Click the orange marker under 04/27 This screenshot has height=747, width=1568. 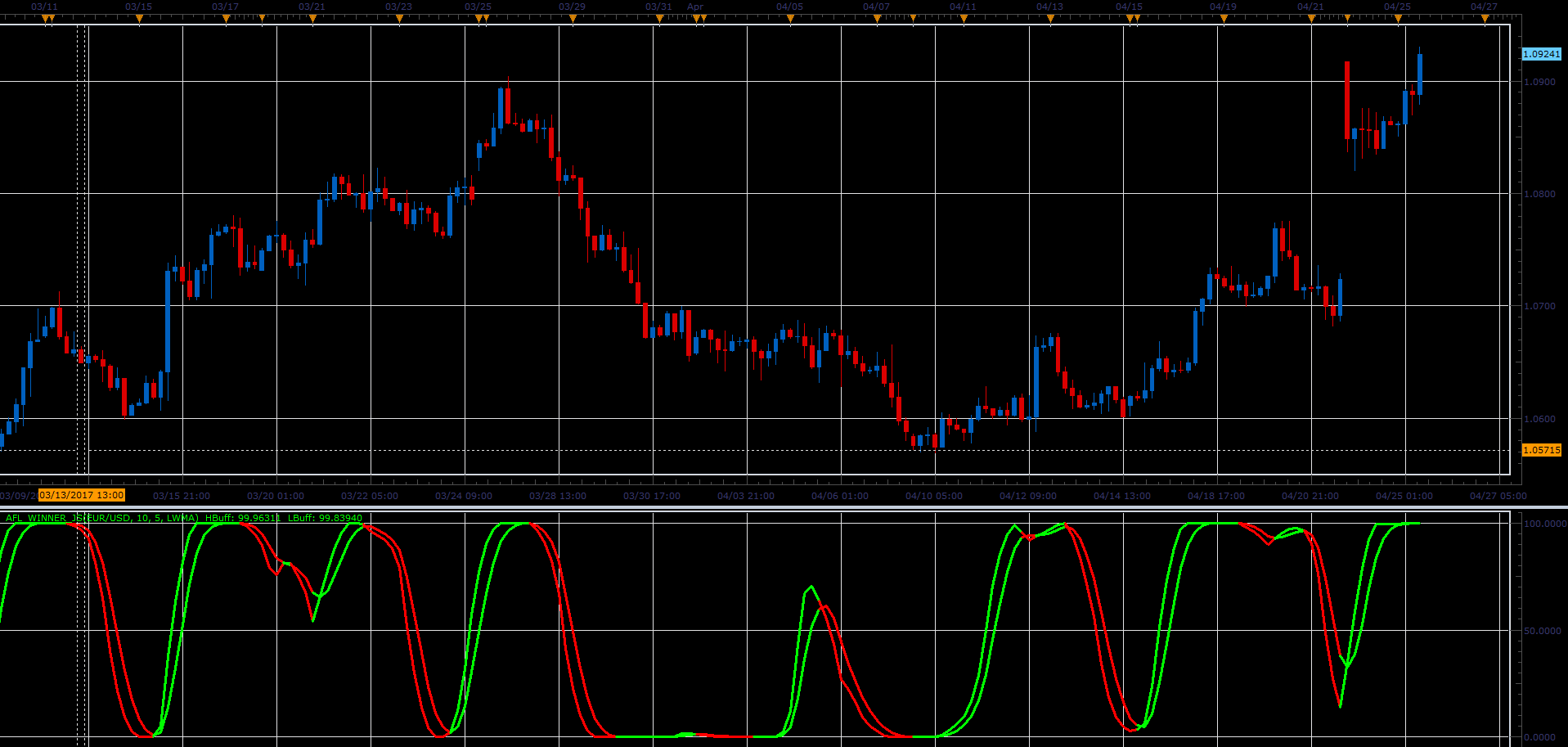pos(1485,18)
